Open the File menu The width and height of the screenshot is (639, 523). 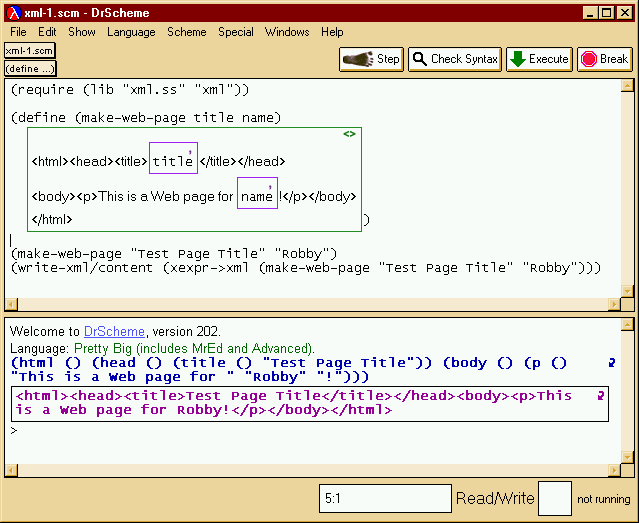click(x=18, y=32)
